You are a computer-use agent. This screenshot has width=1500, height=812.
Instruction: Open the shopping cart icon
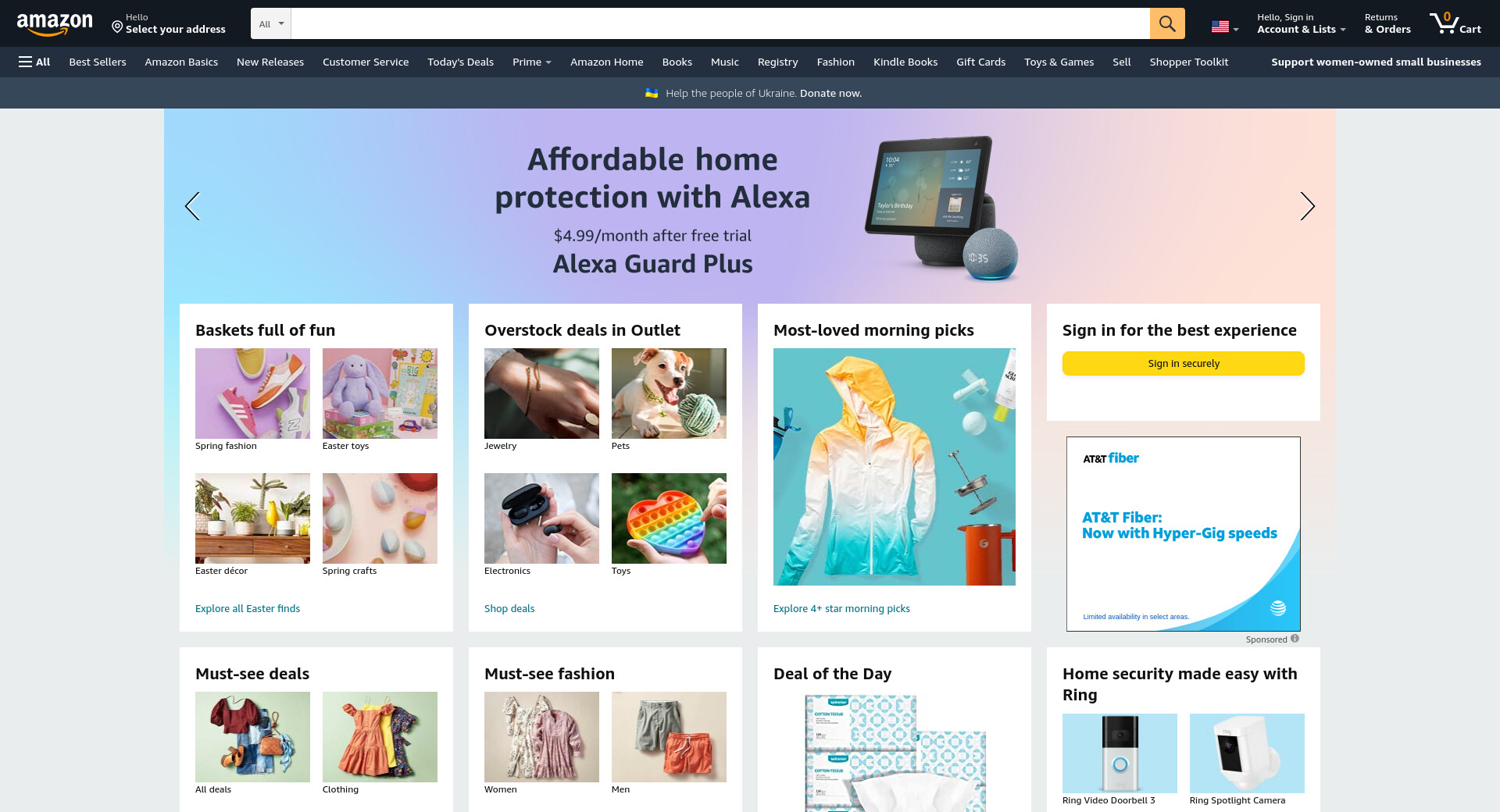pos(1455,23)
